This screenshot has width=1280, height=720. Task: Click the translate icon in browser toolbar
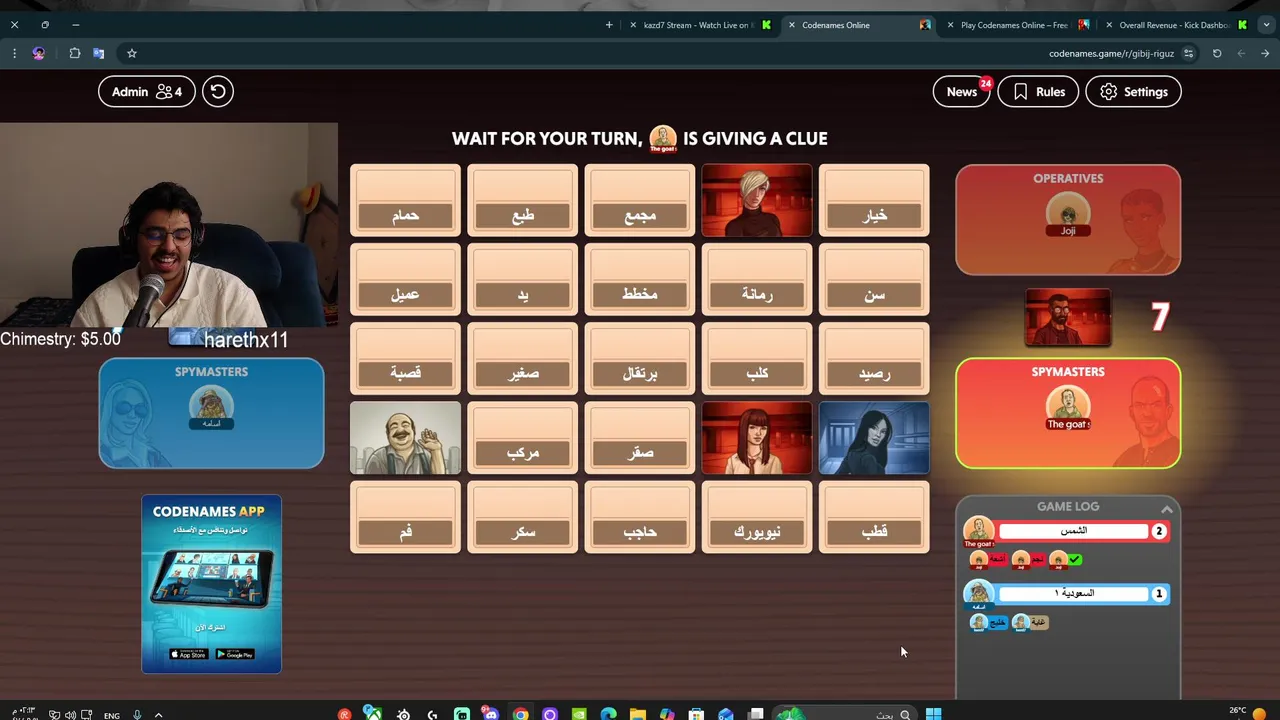pos(98,53)
